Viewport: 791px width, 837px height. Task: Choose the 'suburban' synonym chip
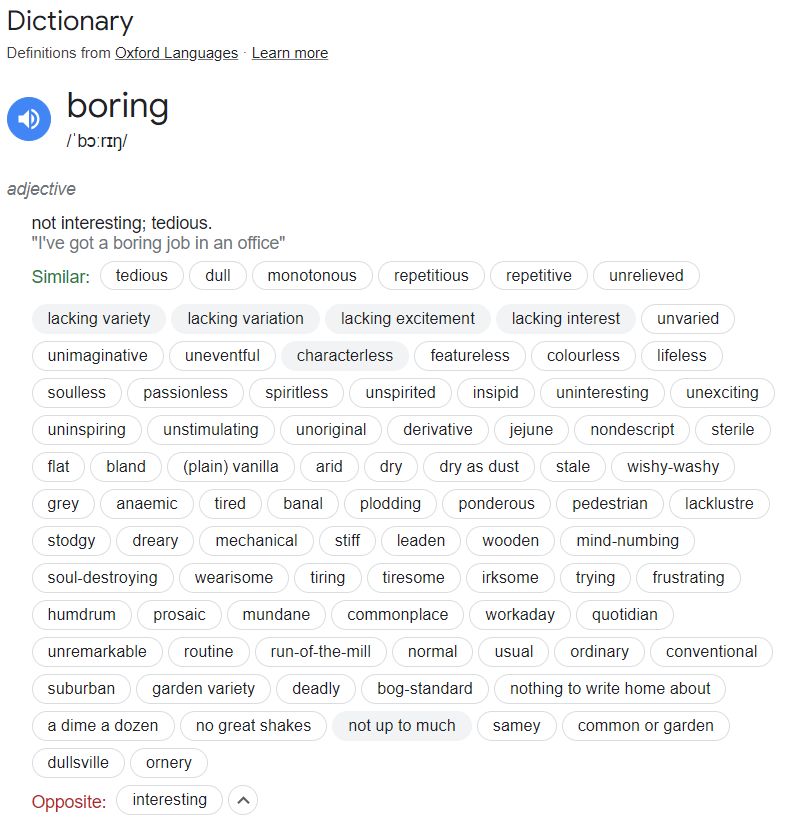[x=81, y=688]
